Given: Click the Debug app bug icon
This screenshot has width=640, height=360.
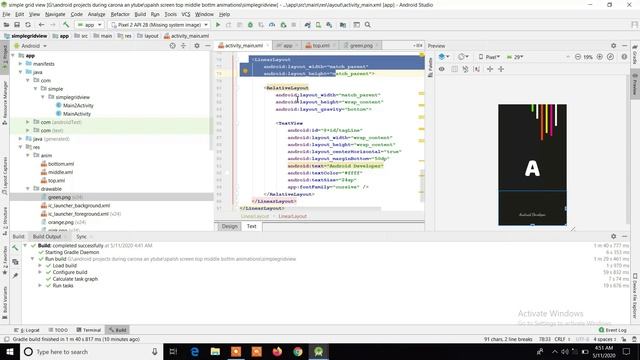Looking at the screenshot, I should [250, 25].
